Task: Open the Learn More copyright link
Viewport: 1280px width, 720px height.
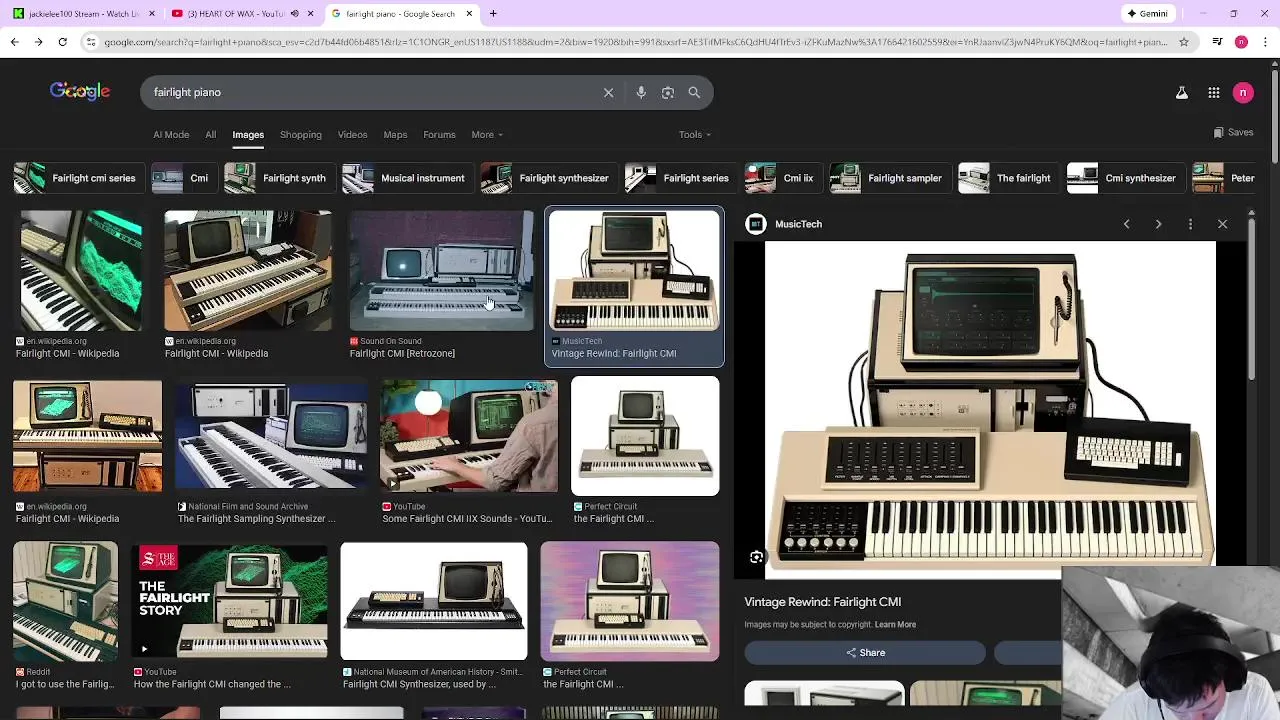Action: [x=895, y=624]
